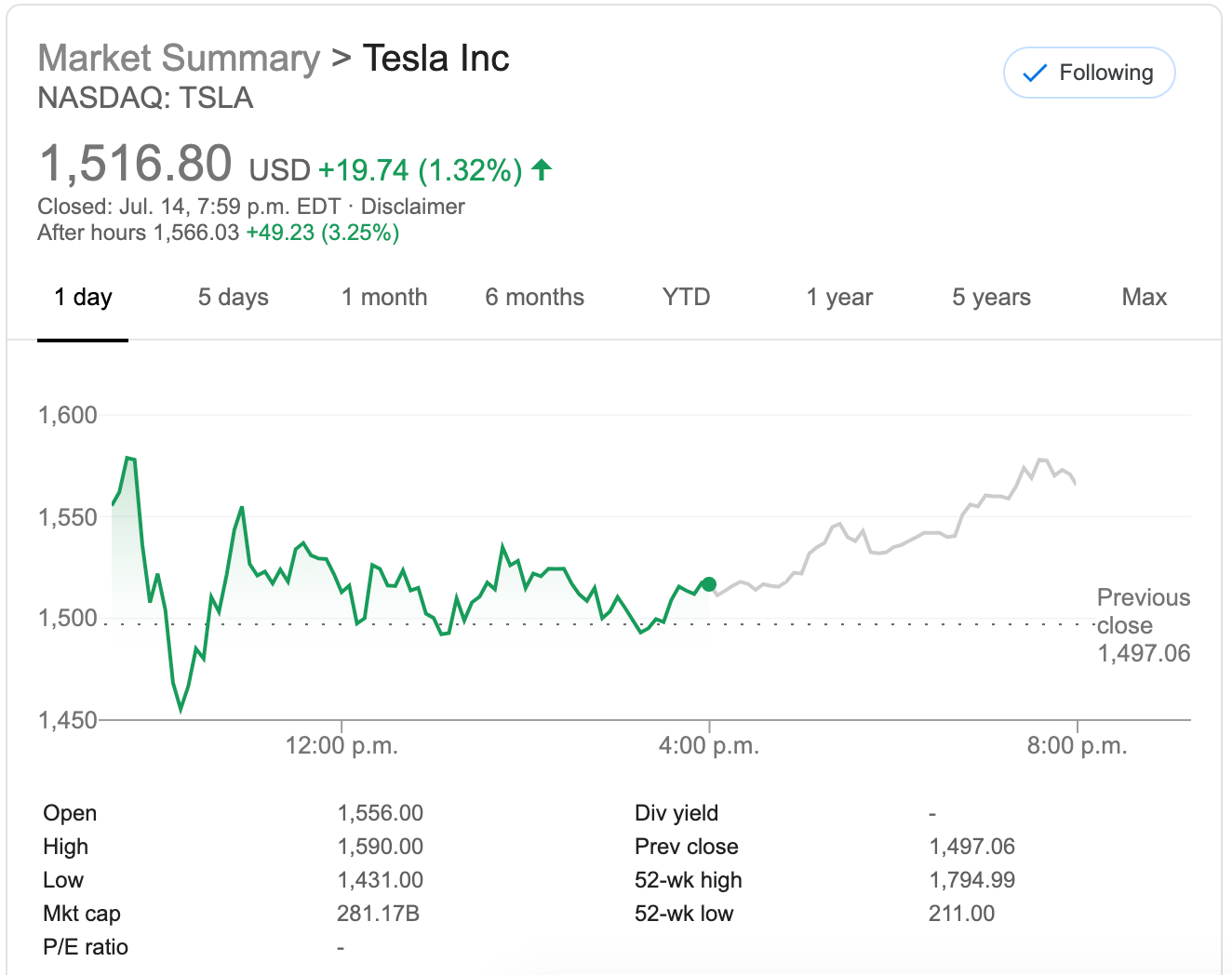Screen dimensions: 1232x975
Task: Switch to the 5 years tab
Action: tap(991, 298)
